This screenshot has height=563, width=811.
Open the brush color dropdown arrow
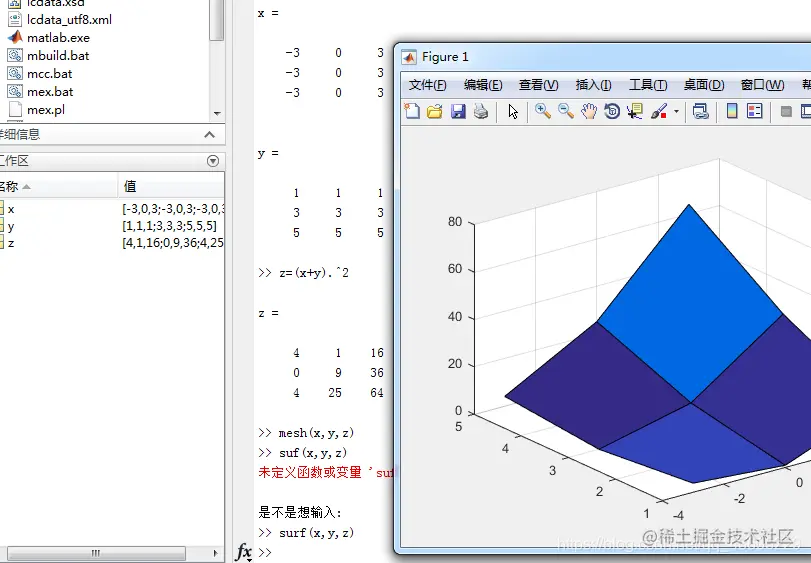pyautogui.click(x=676, y=112)
